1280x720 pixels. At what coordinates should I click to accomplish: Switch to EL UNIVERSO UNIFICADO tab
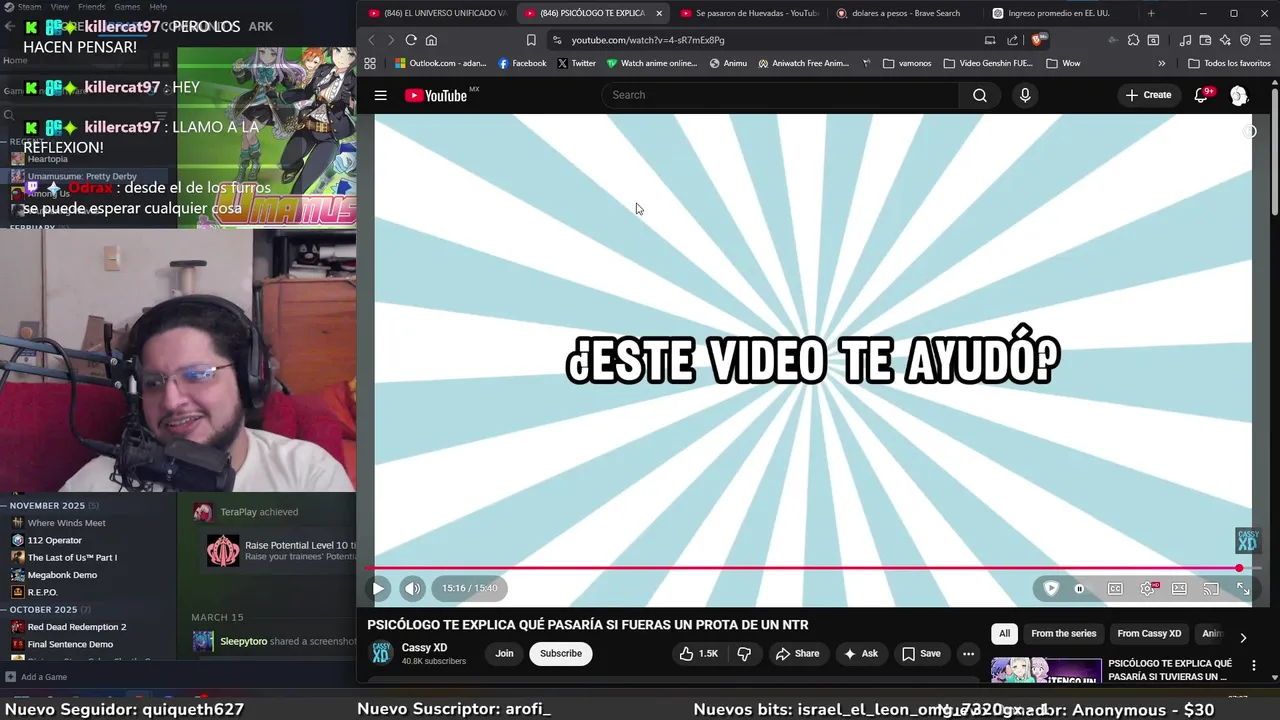coord(437,13)
